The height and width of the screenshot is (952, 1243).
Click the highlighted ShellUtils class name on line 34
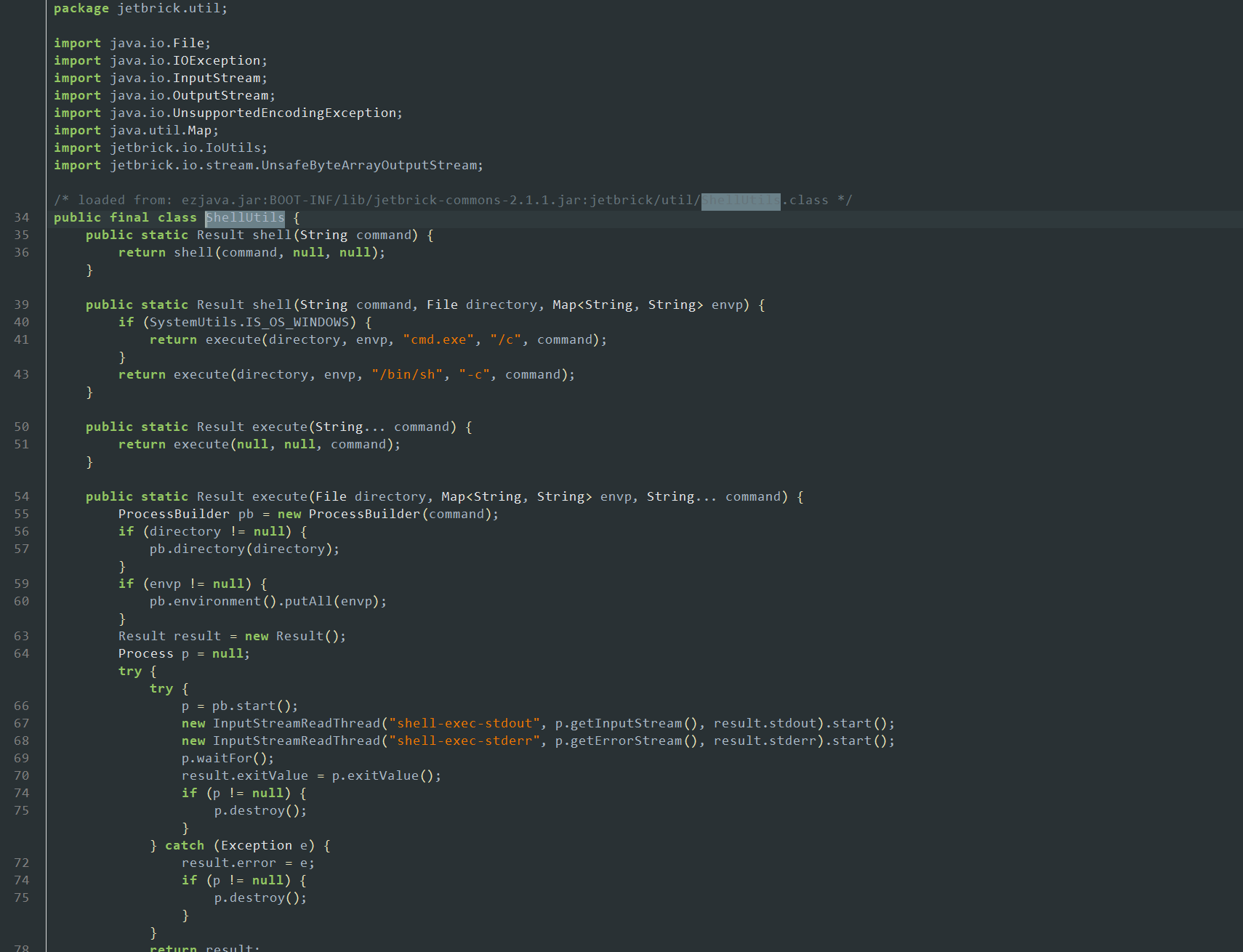245,217
